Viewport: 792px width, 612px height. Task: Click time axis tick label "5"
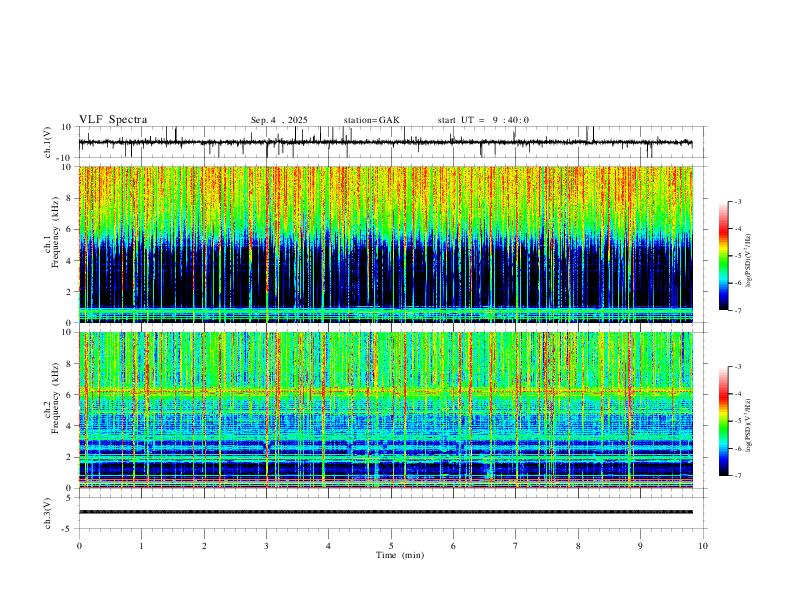[391, 546]
